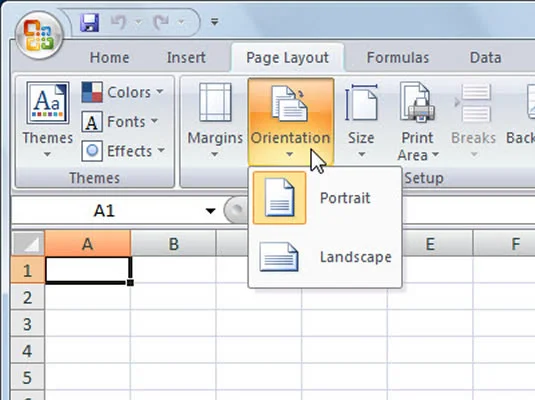Expand the Fonts theme dropdown
The width and height of the screenshot is (535, 400).
click(x=120, y=122)
